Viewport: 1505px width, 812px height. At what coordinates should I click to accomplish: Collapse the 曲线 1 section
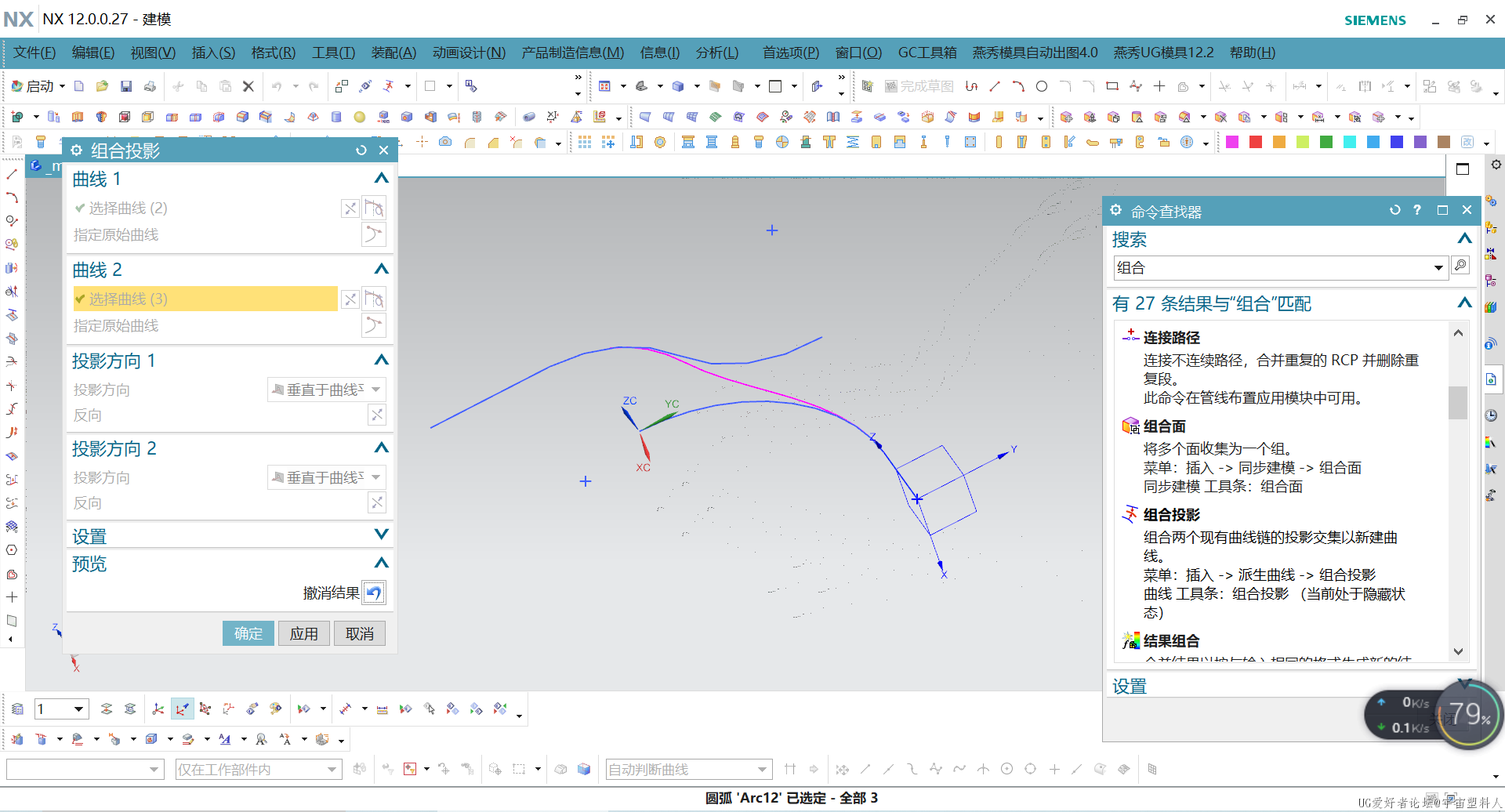pos(382,179)
